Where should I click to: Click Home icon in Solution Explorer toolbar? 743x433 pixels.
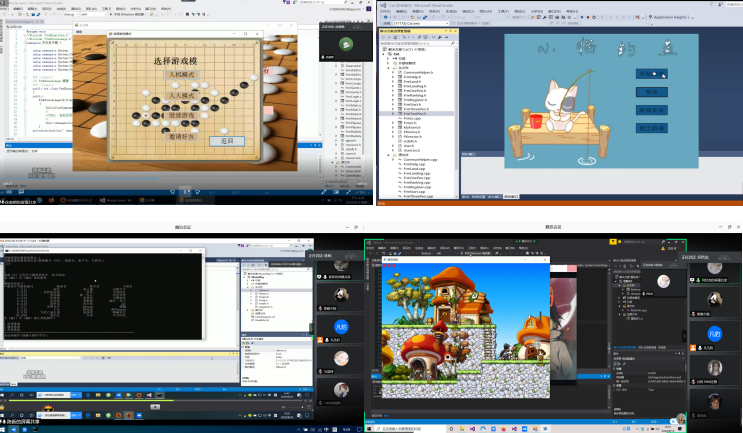394,37
